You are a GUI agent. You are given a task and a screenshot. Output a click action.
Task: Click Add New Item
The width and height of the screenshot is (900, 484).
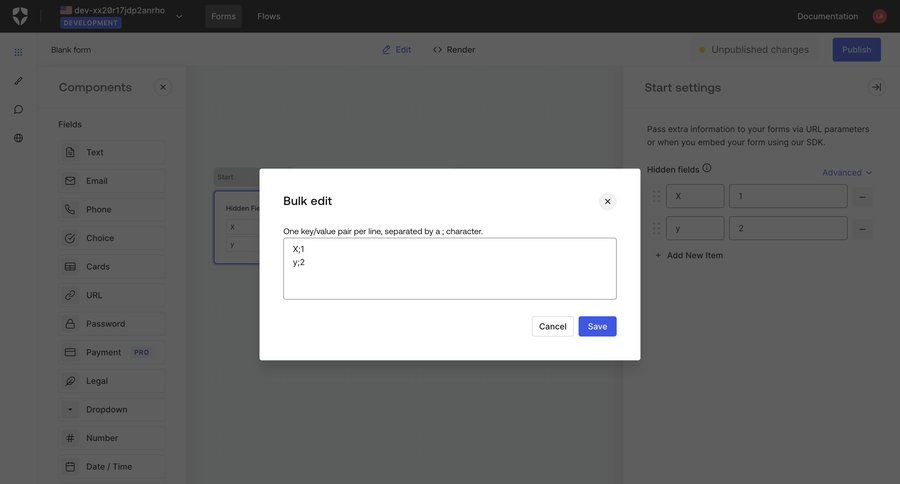[x=689, y=255]
